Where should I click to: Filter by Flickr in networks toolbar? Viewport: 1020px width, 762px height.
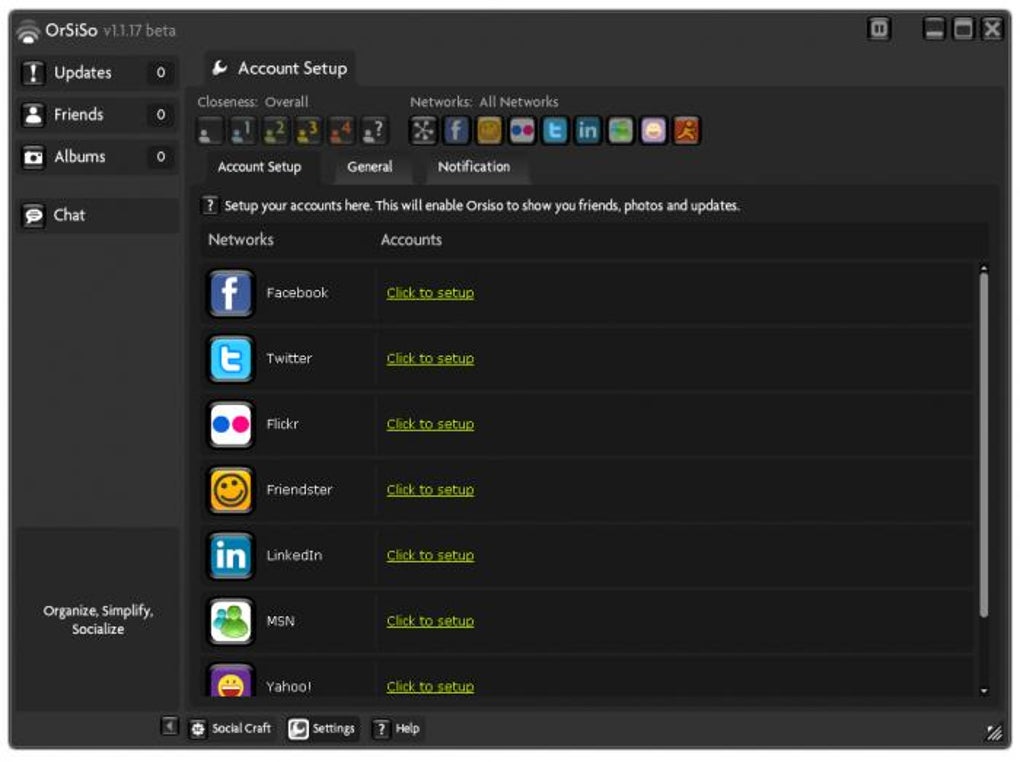point(522,131)
